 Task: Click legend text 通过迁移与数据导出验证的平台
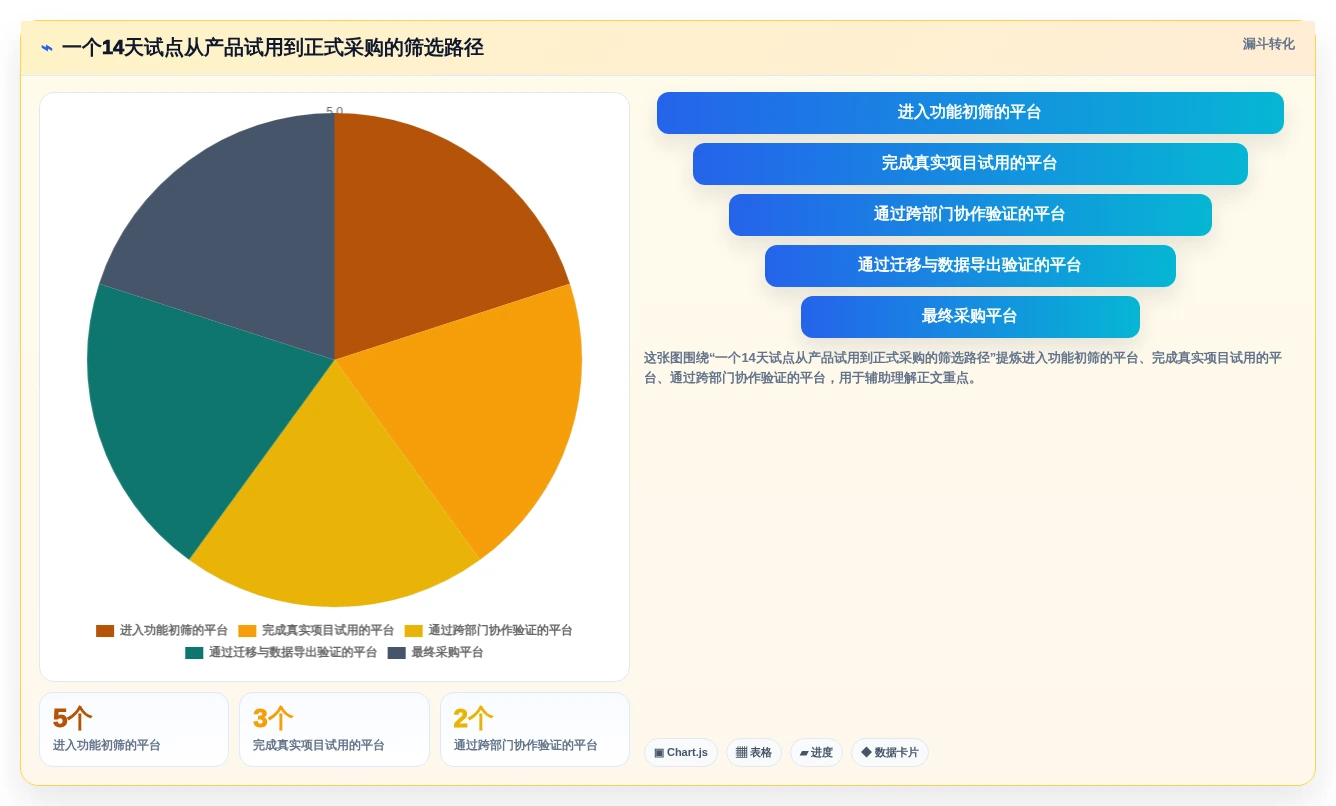tap(293, 653)
